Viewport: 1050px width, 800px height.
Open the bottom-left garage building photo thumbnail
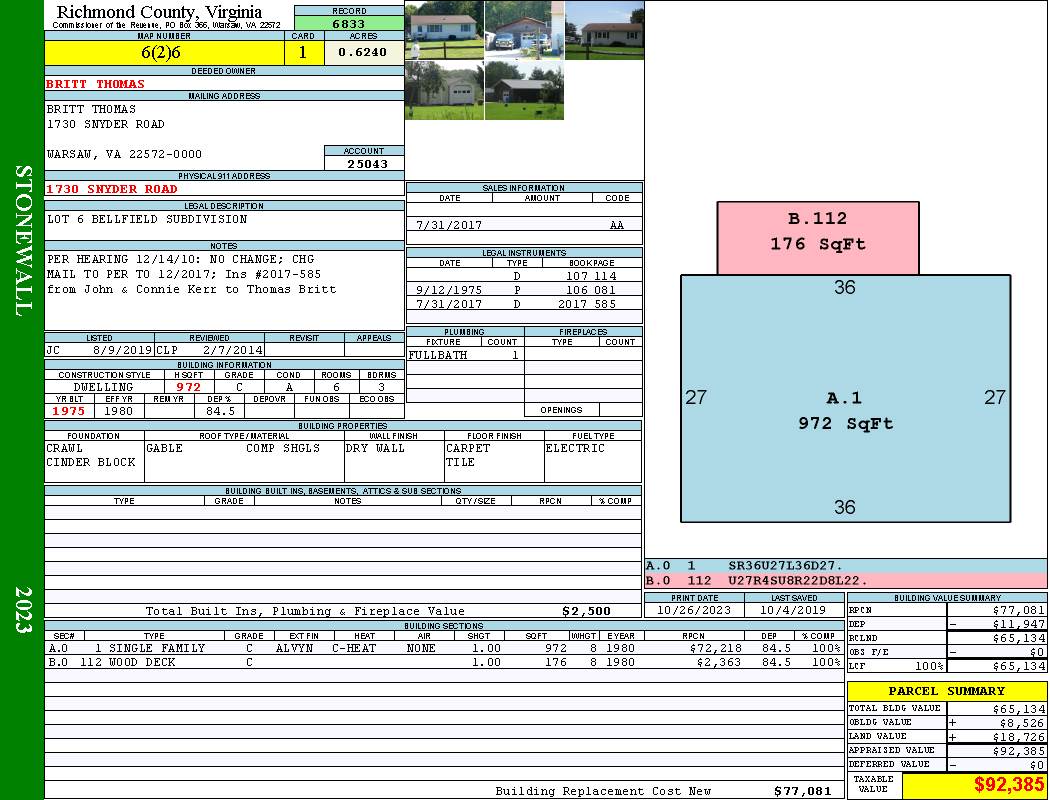click(444, 90)
